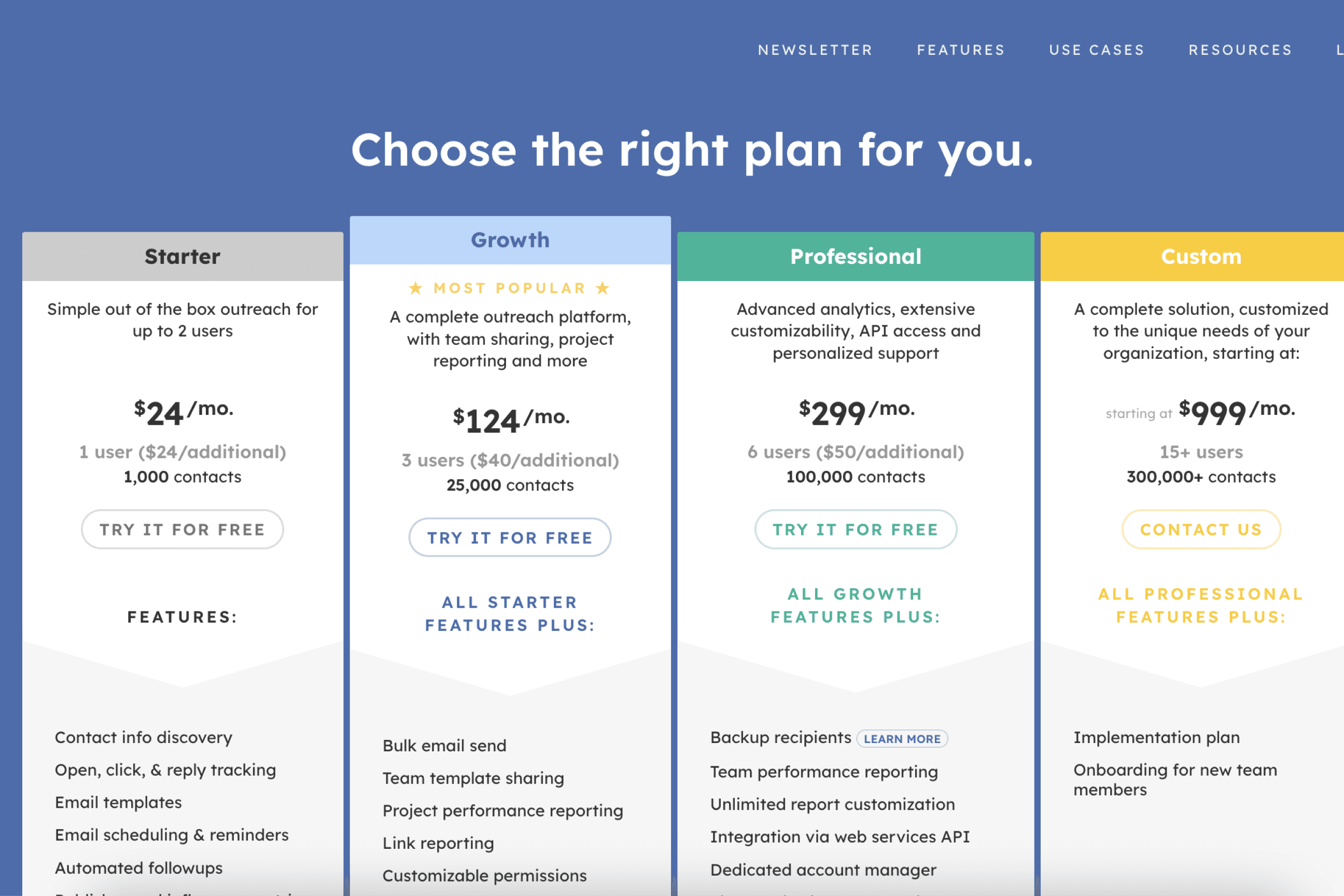Click Try It Free for Starter plan
The image size is (1344, 896).
point(181,529)
